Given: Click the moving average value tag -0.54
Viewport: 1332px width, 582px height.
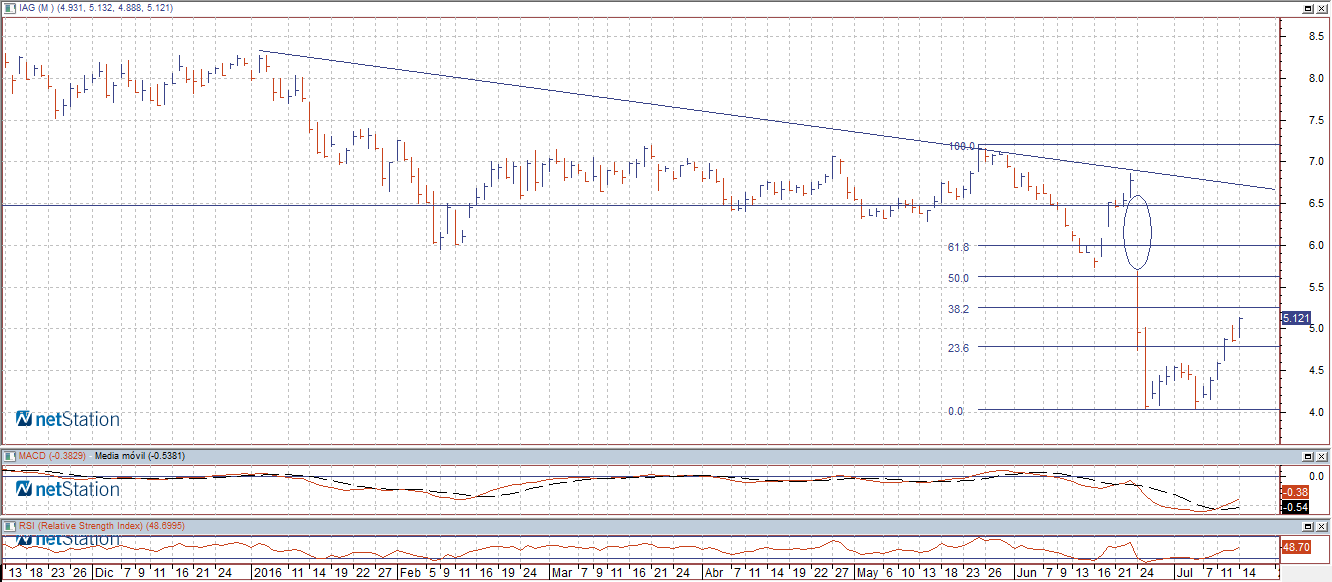Looking at the screenshot, I should (1295, 506).
